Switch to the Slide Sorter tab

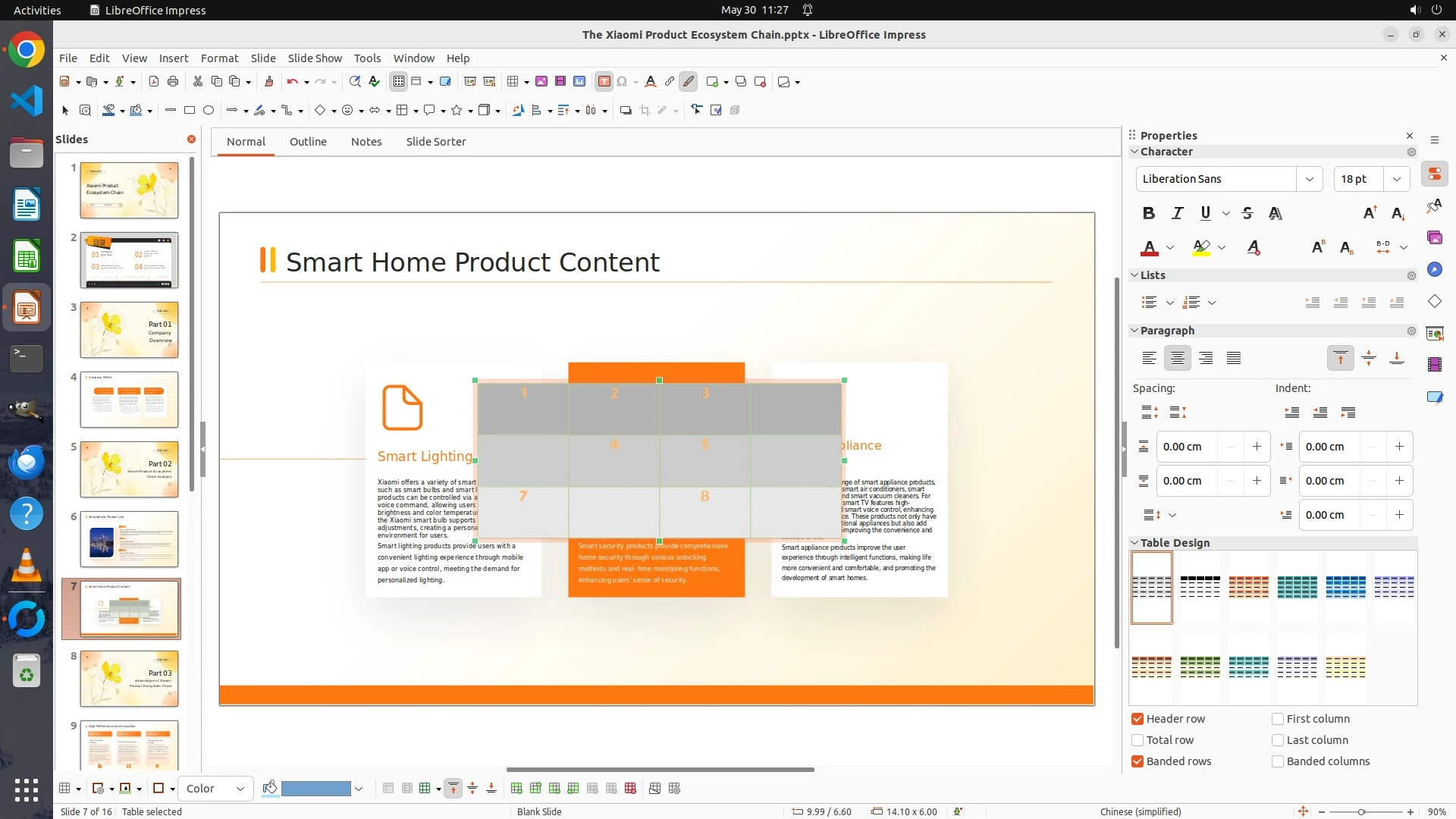[435, 142]
